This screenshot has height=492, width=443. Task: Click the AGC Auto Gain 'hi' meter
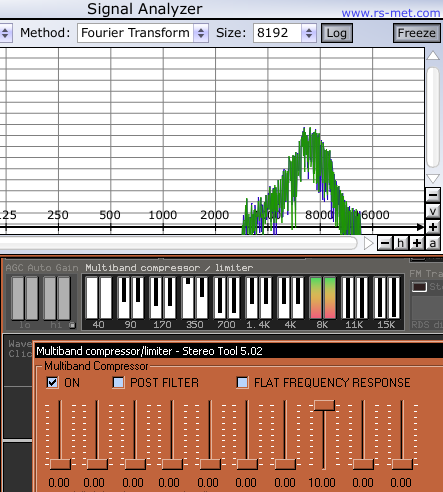tap(57, 298)
